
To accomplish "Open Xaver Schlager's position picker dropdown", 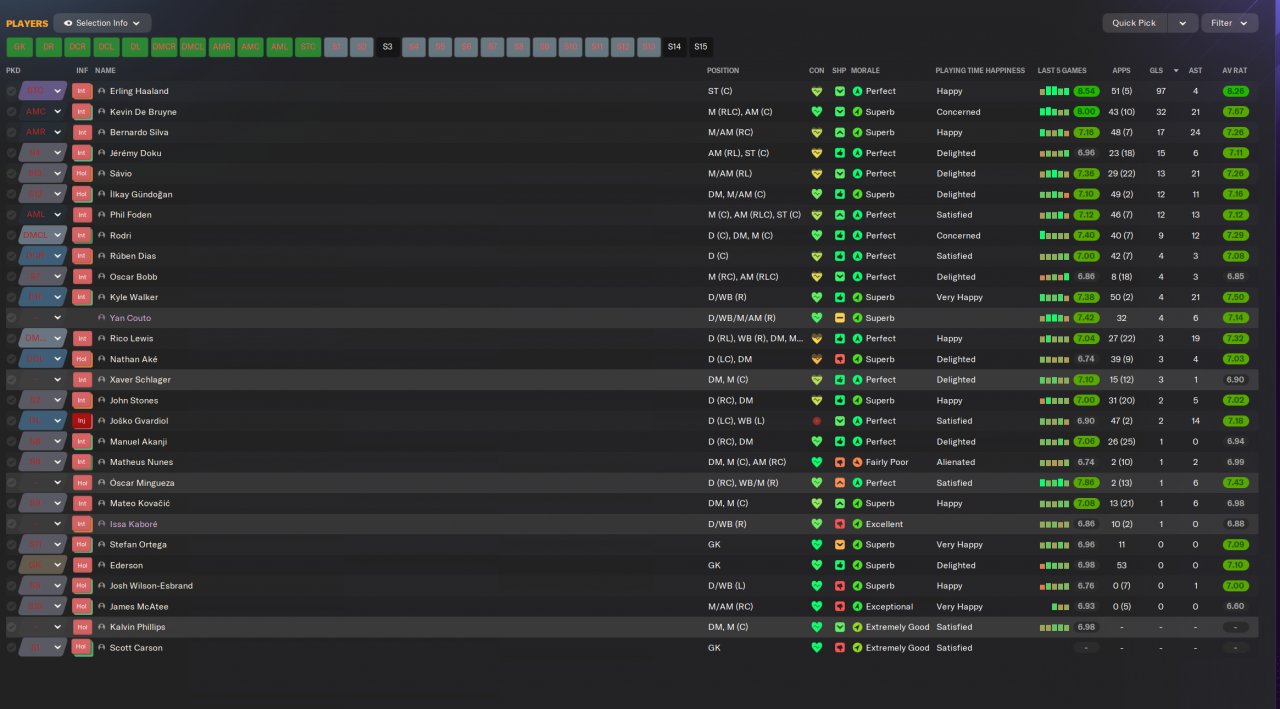I will click(x=43, y=380).
